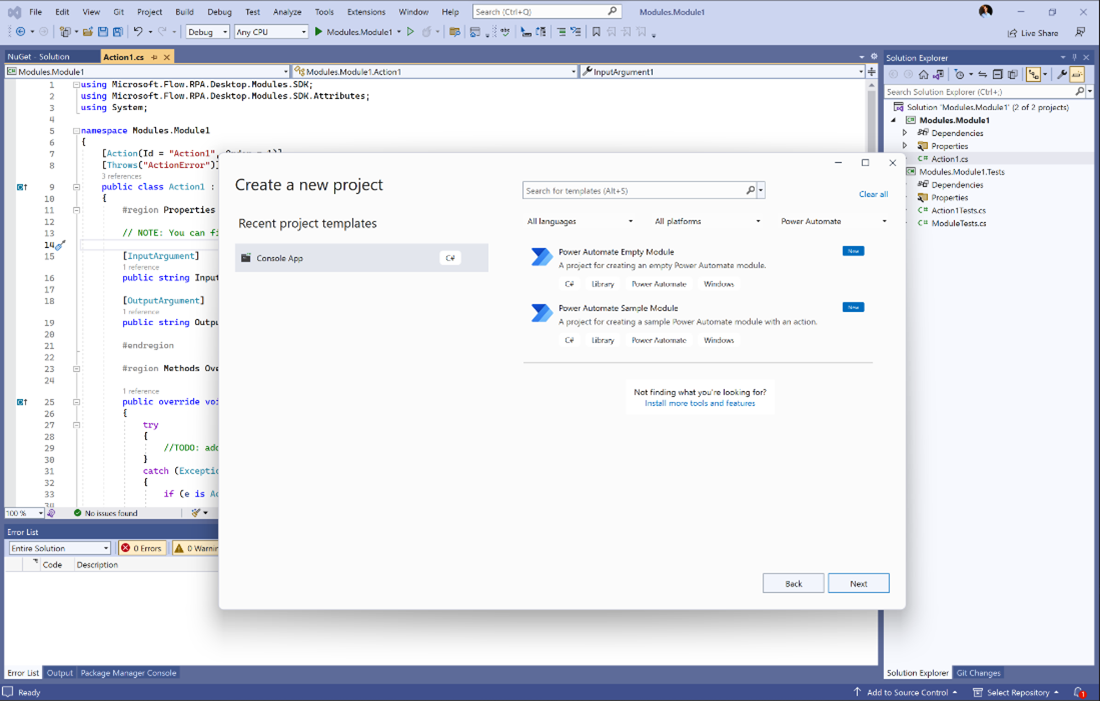Open the All languages dropdown

[x=578, y=221]
